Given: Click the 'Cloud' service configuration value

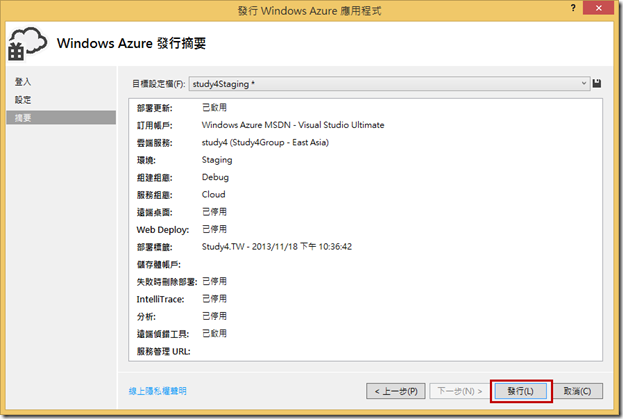Looking at the screenshot, I should [213, 195].
